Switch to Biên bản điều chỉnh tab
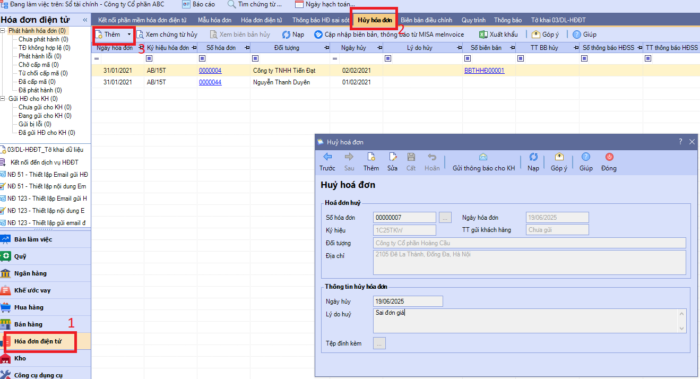 coord(426,20)
